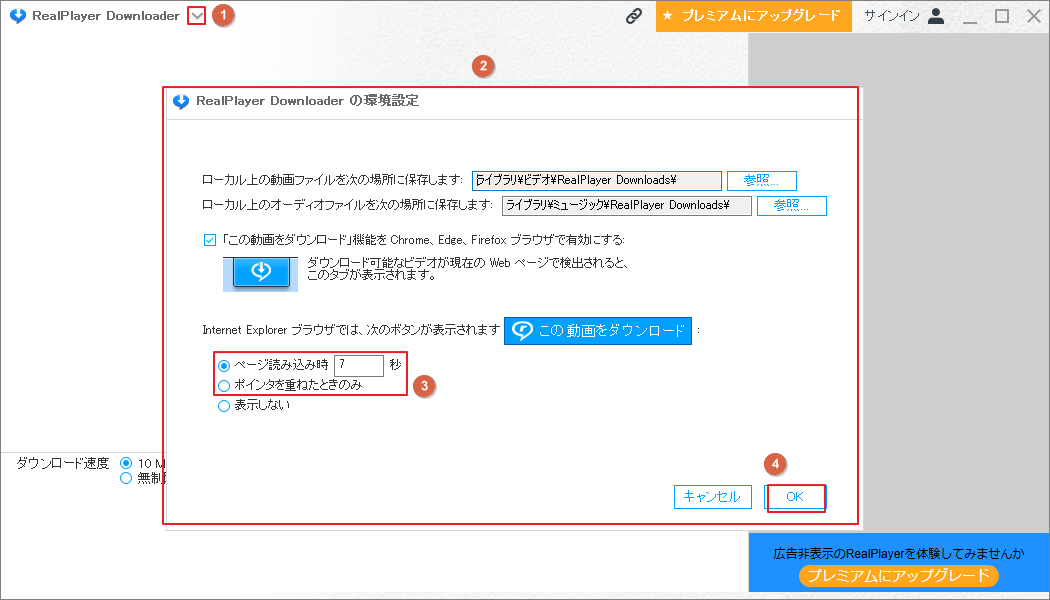Toggle the「この動画をダウンロード」browser feature checkbox

pyautogui.click(x=210, y=240)
